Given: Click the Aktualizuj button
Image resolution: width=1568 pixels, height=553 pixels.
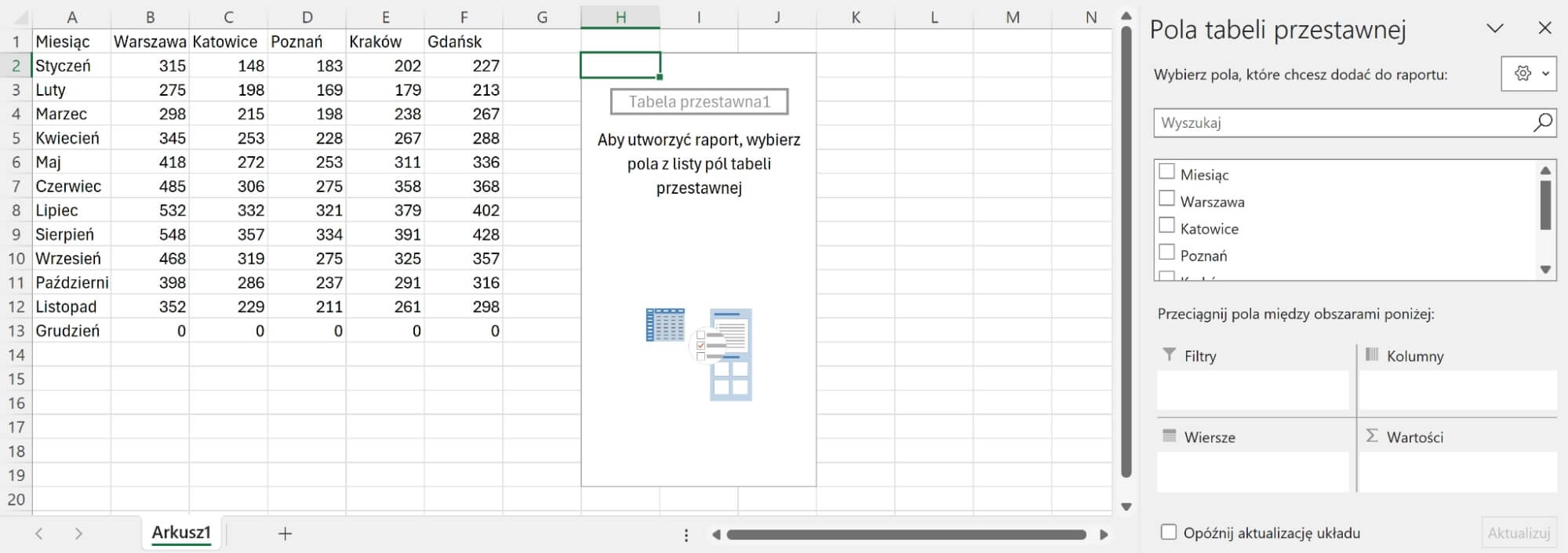Looking at the screenshot, I should [1519, 533].
